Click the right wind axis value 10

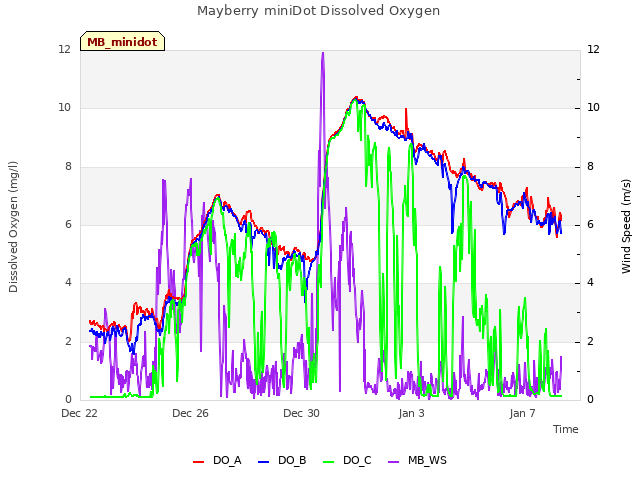593,108
